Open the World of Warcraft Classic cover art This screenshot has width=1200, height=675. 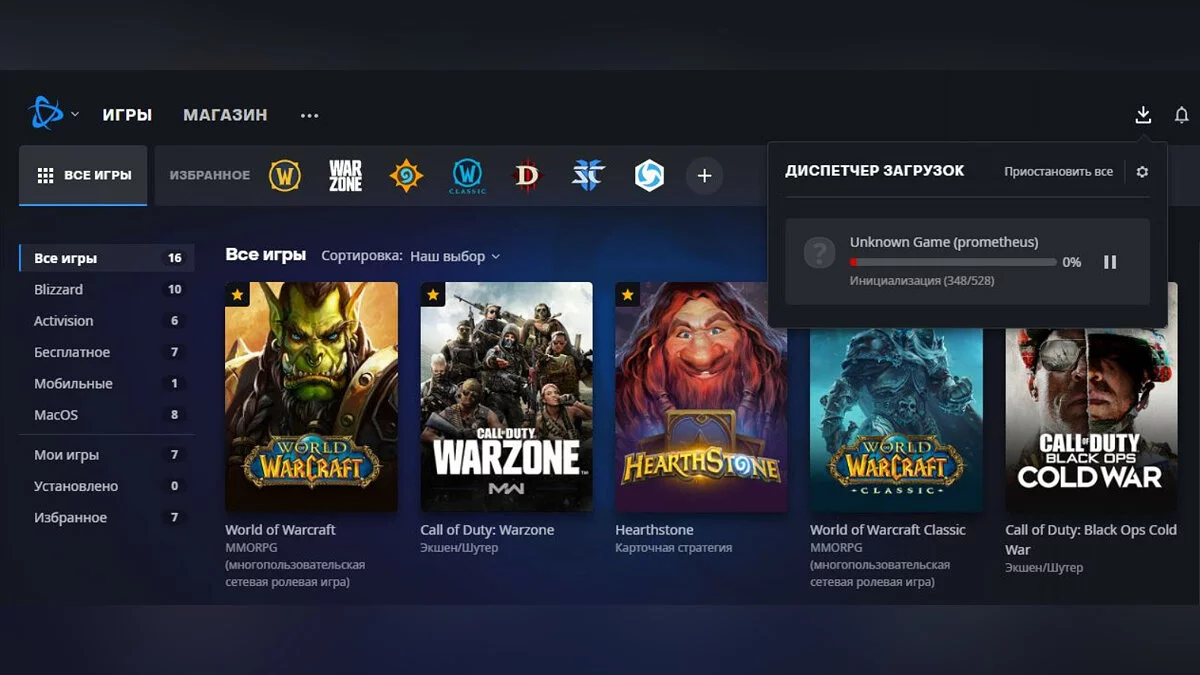pyautogui.click(x=896, y=420)
